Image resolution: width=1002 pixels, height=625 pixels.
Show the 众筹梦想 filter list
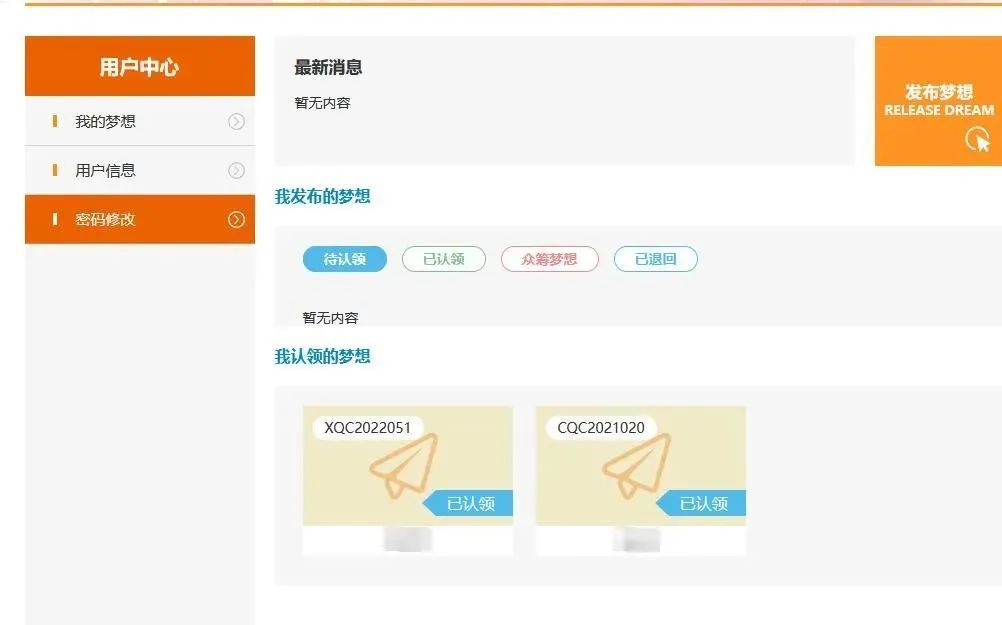549,259
